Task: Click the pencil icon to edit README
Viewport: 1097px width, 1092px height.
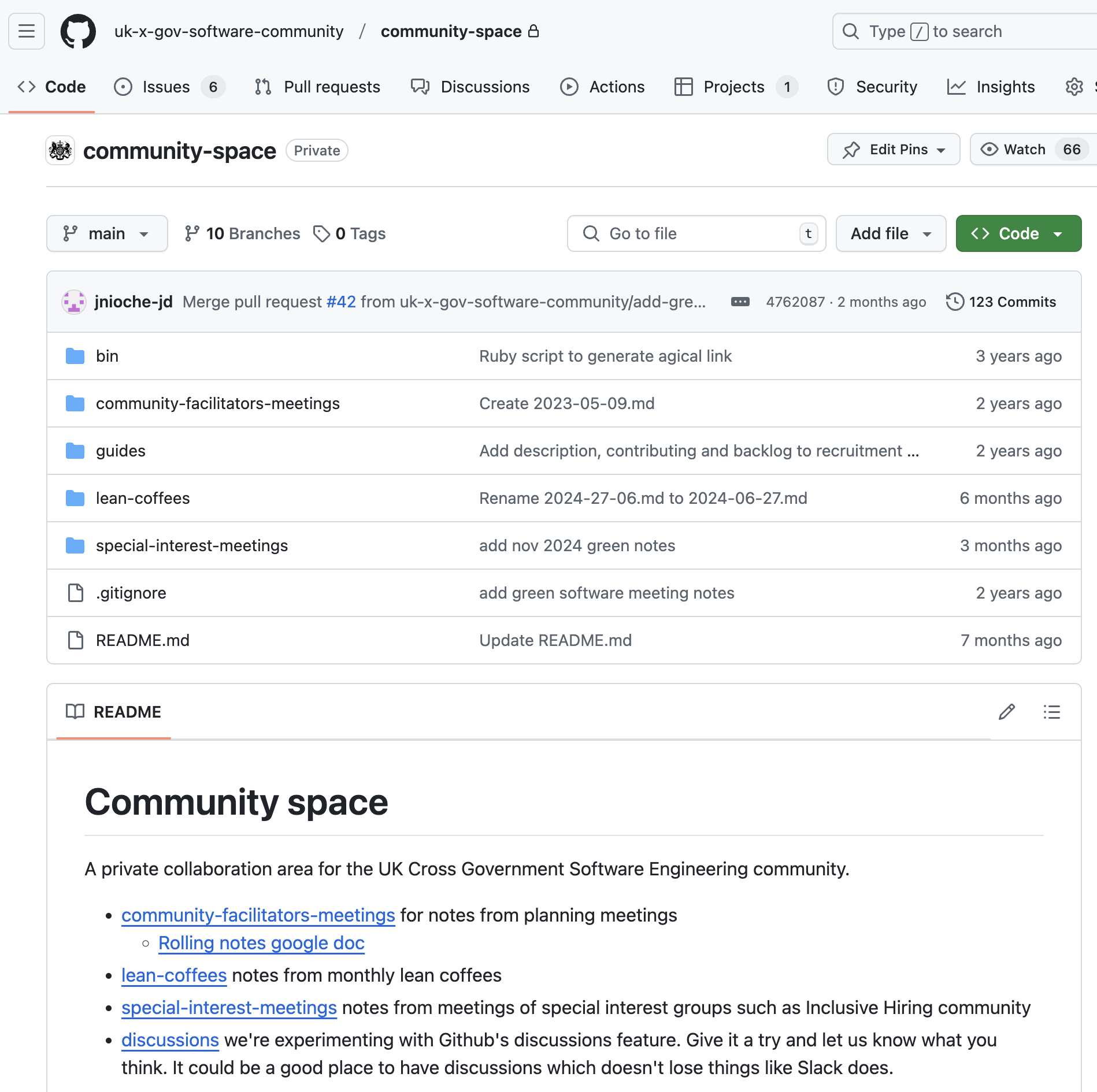Action: point(1007,712)
